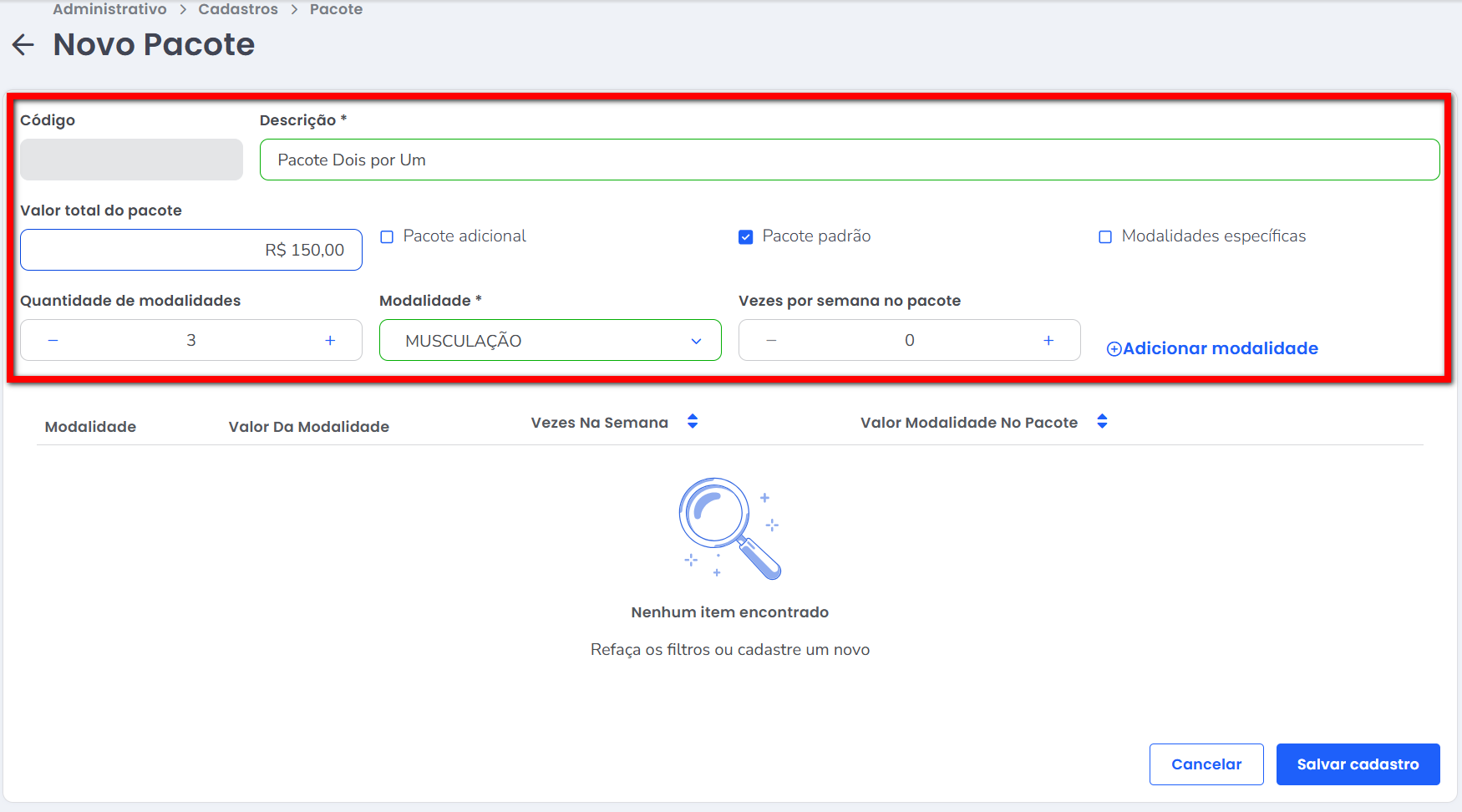Screen dimensions: 1462x812
Task: Decrease Vezes por semana with minus icon
Action: coord(771,340)
